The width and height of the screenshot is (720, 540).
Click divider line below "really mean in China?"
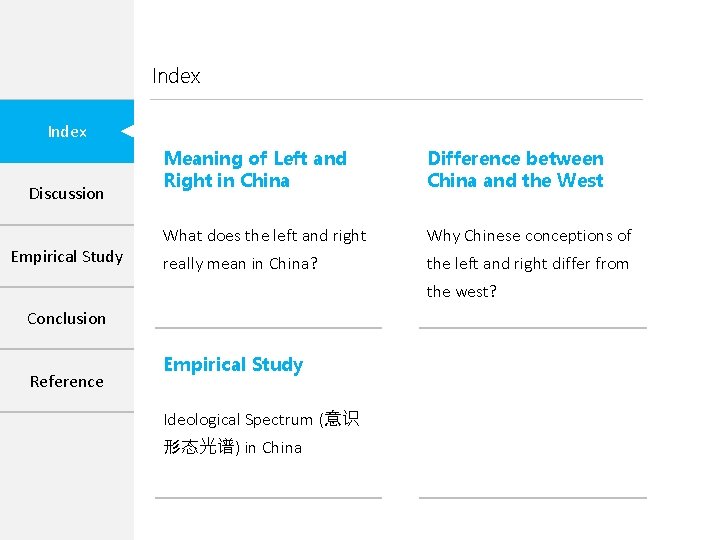[268, 327]
